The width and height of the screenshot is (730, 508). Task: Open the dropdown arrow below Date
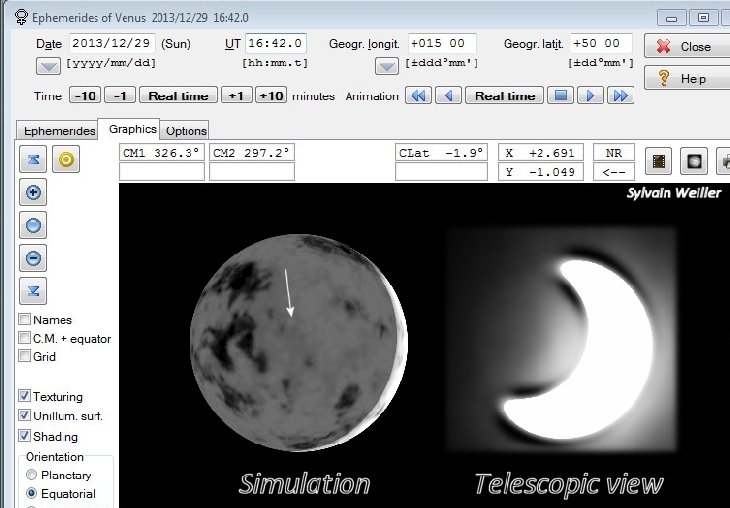tap(48, 67)
